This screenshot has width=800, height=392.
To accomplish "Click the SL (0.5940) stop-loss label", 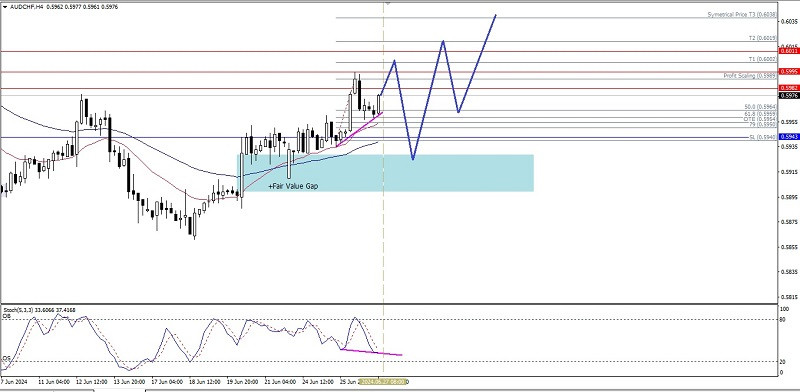I will click(763, 137).
